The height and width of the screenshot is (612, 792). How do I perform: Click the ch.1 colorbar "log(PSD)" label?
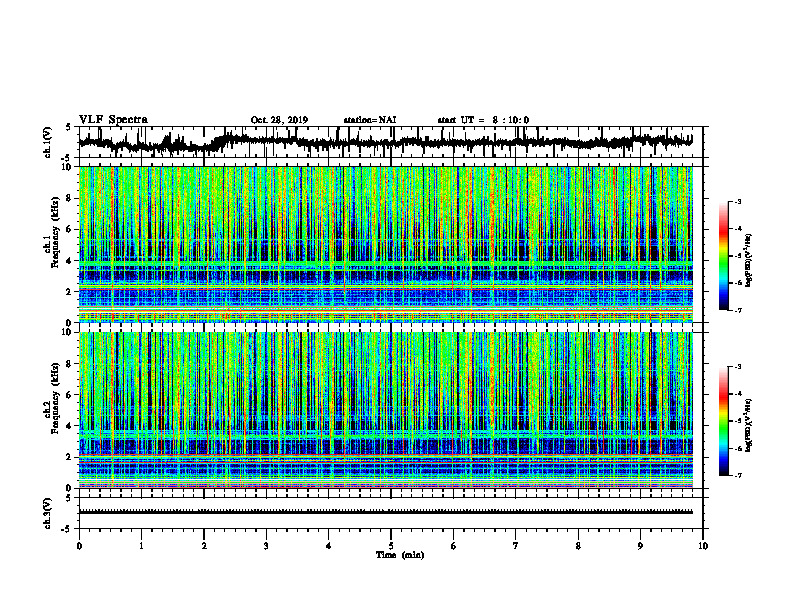749,260
